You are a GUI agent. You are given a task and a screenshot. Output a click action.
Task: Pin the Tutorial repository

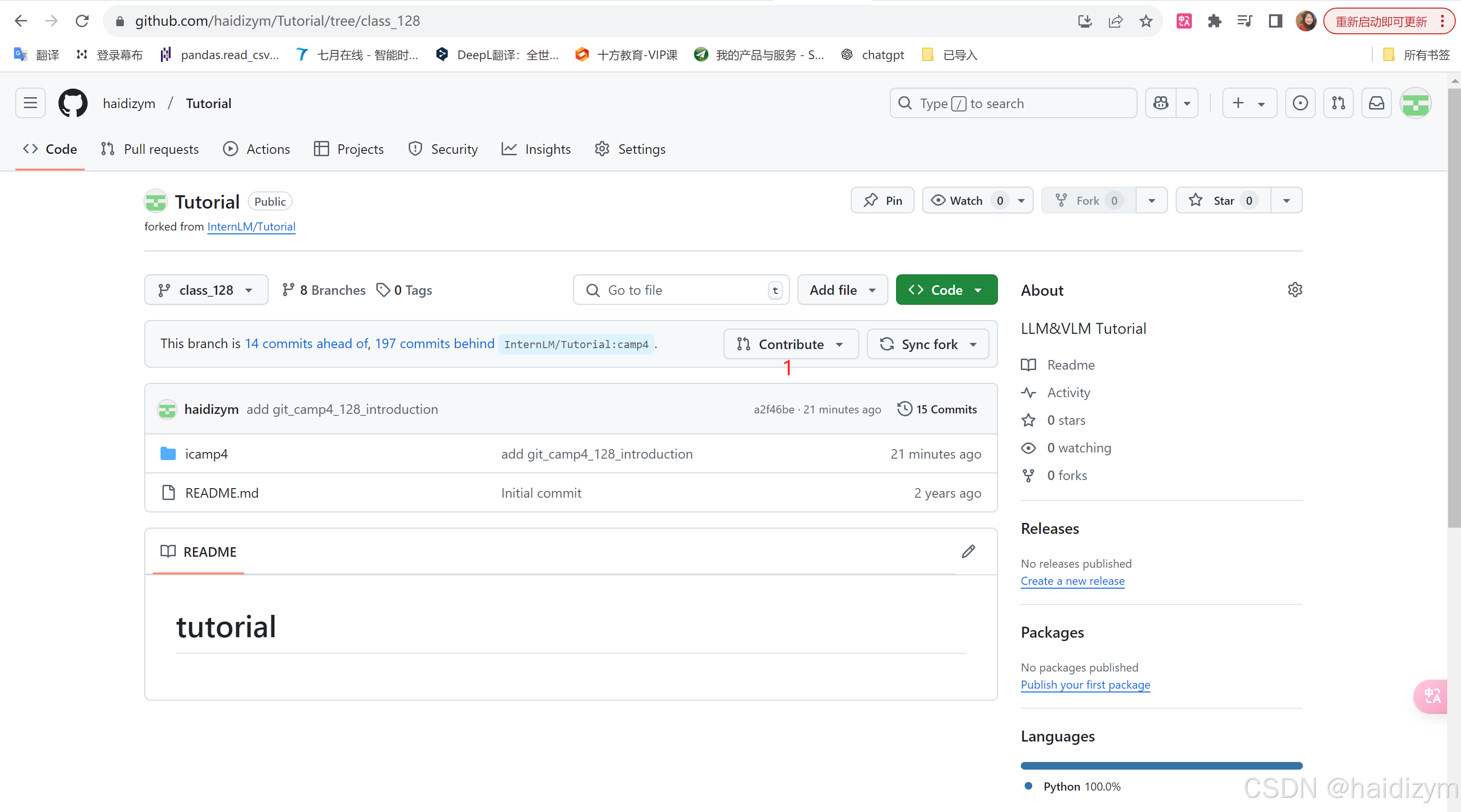pyautogui.click(x=883, y=200)
